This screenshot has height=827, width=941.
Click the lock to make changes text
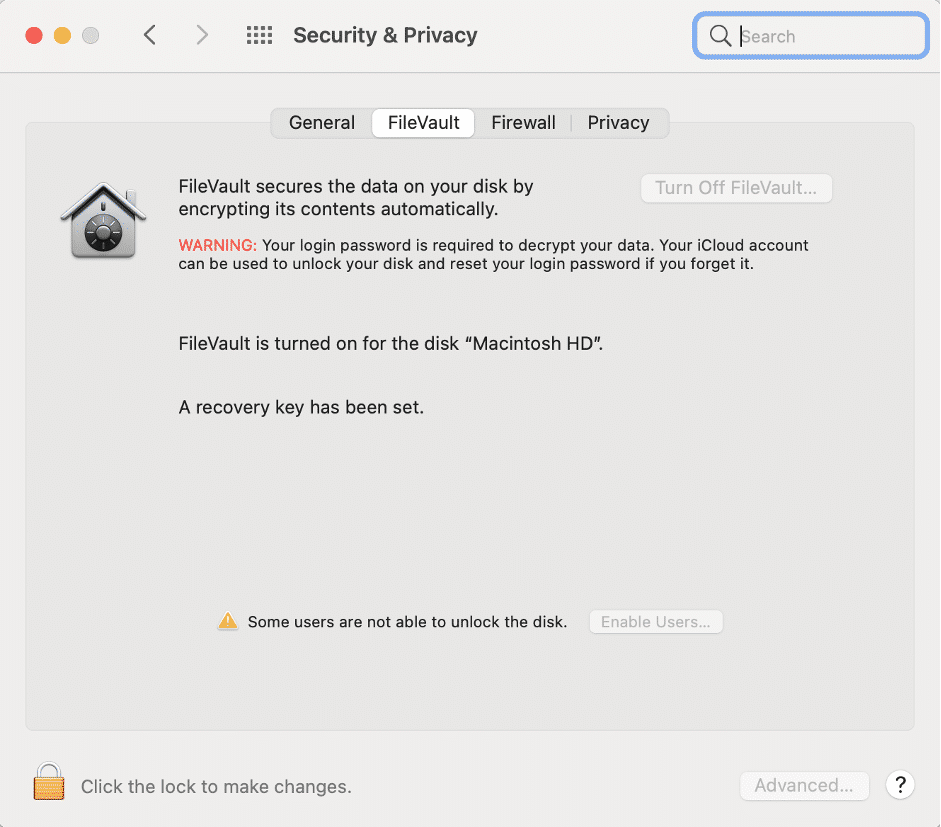[x=217, y=786]
